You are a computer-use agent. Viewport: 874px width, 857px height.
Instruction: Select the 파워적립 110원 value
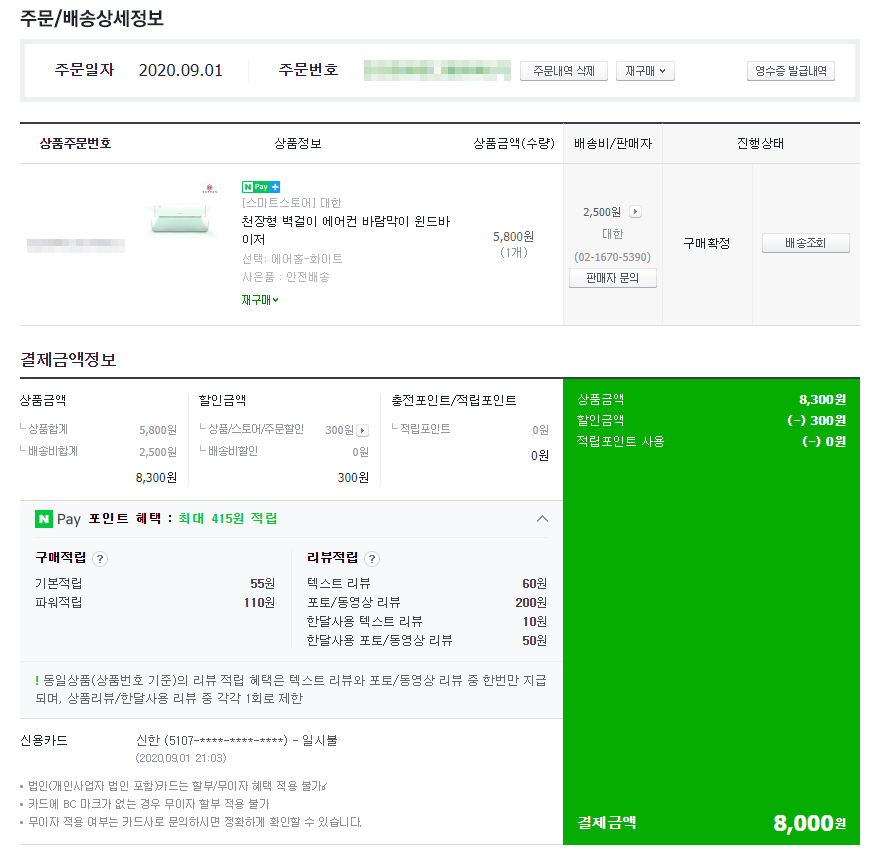tap(259, 602)
